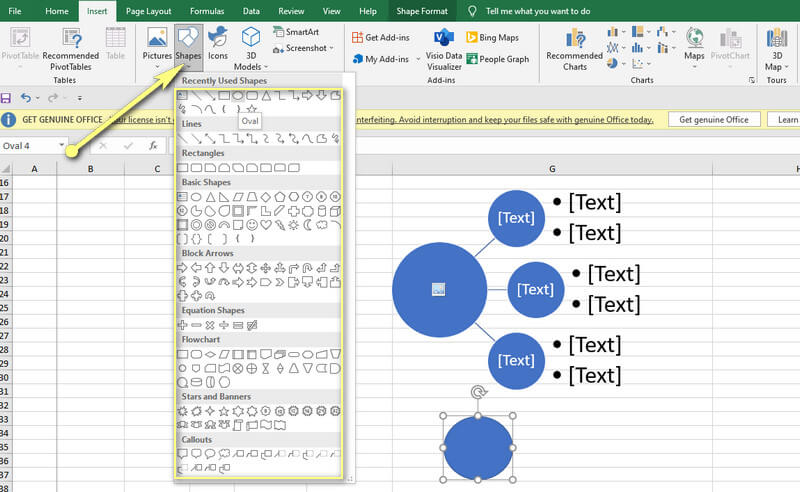Click Recommended Charts
Image resolution: width=800 pixels, height=492 pixels.
(574, 48)
